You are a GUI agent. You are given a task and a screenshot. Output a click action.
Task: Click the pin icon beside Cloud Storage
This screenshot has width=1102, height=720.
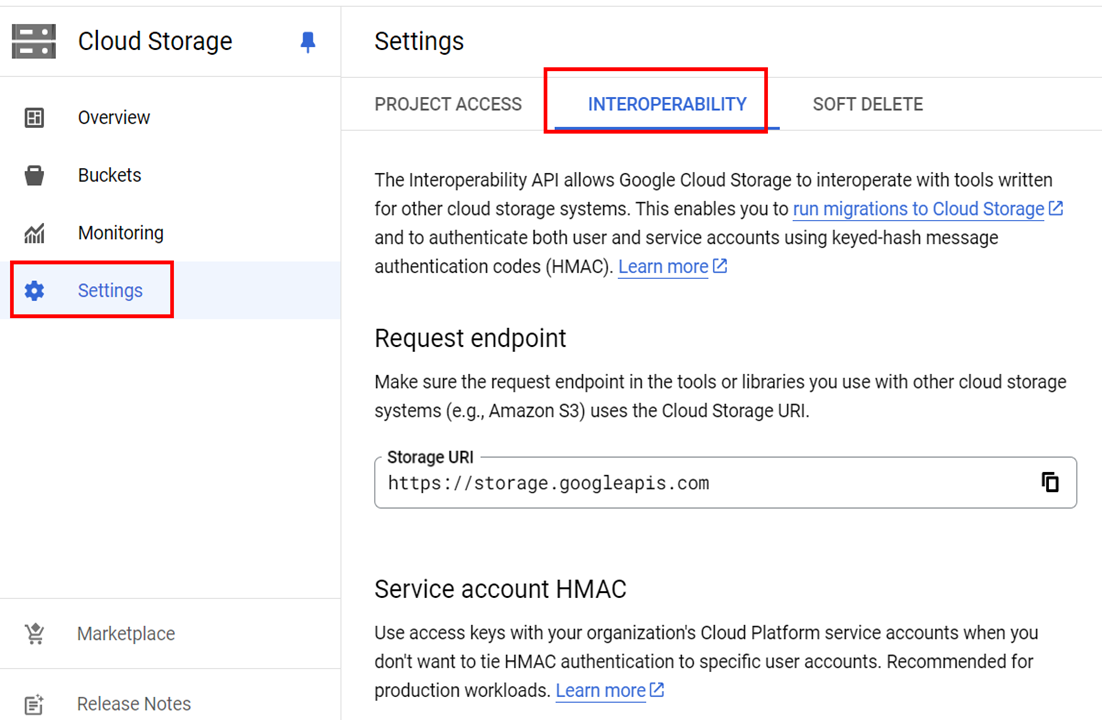pos(308,42)
